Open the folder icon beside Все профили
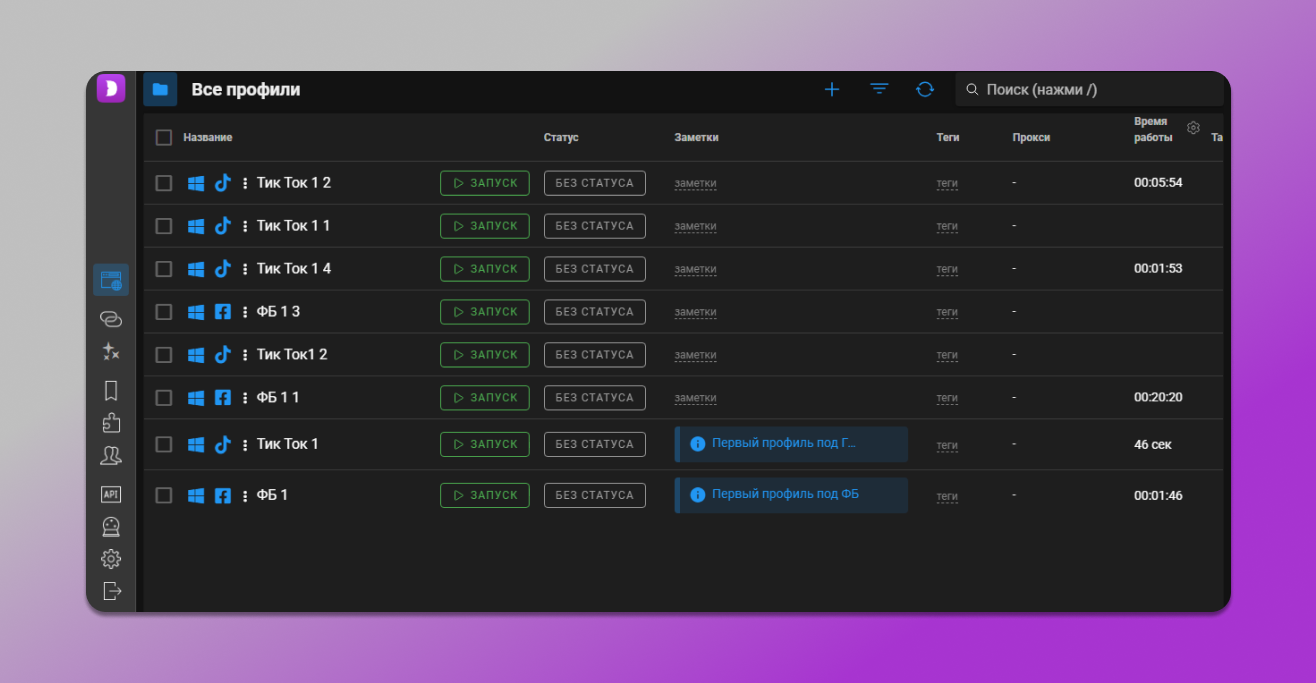The width and height of the screenshot is (1316, 683). click(160, 89)
